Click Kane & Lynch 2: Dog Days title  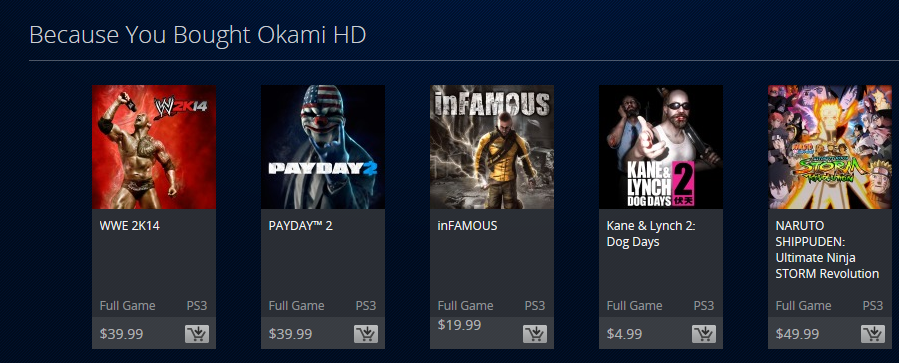pyautogui.click(x=651, y=234)
